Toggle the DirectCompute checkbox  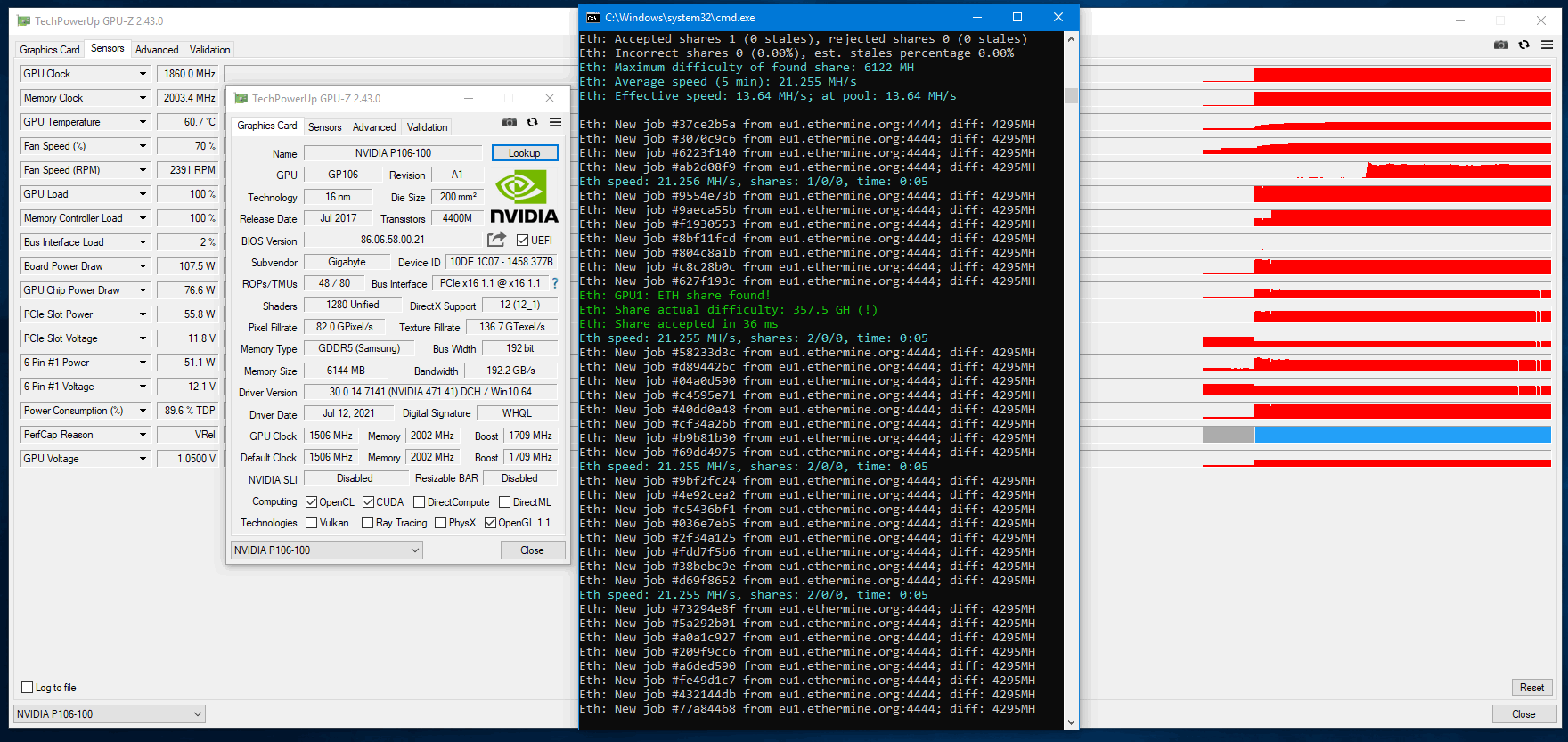point(419,502)
